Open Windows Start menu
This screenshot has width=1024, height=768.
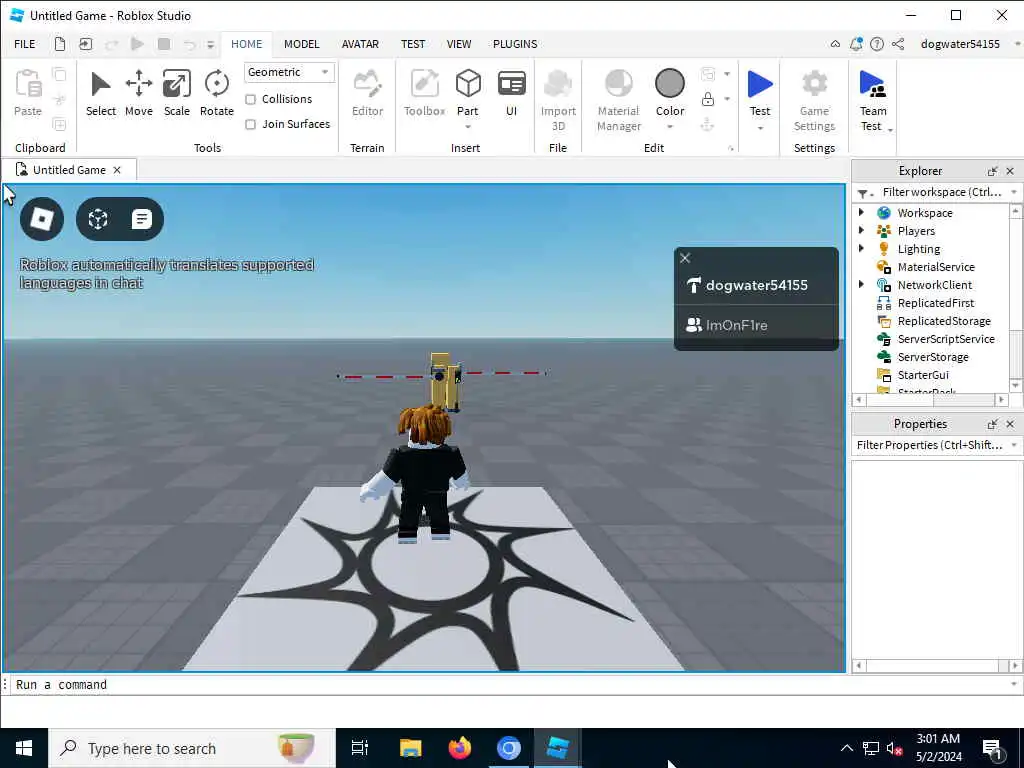tap(24, 748)
